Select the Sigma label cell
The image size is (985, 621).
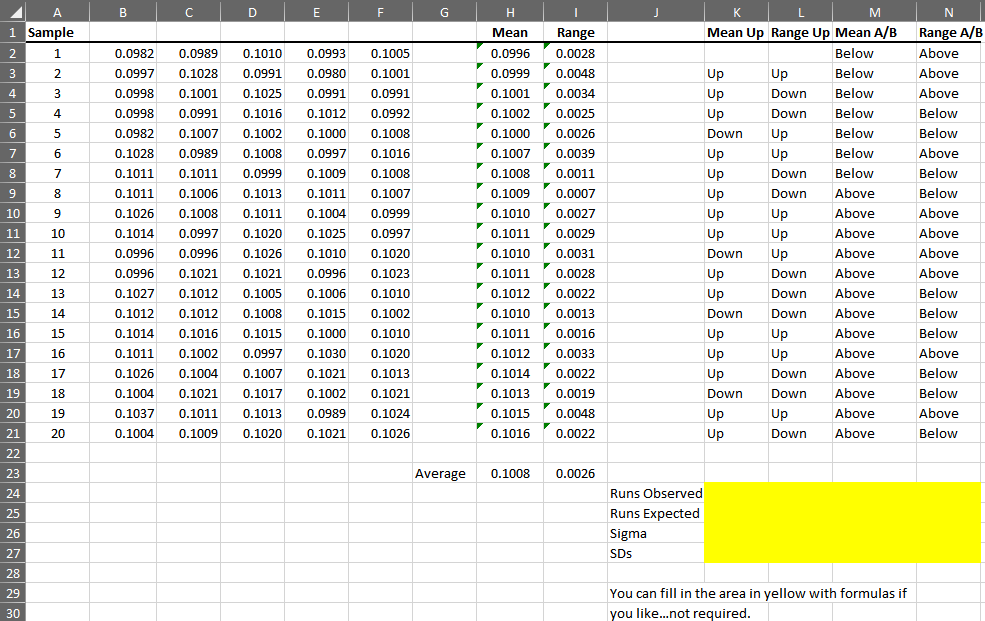[x=628, y=533]
